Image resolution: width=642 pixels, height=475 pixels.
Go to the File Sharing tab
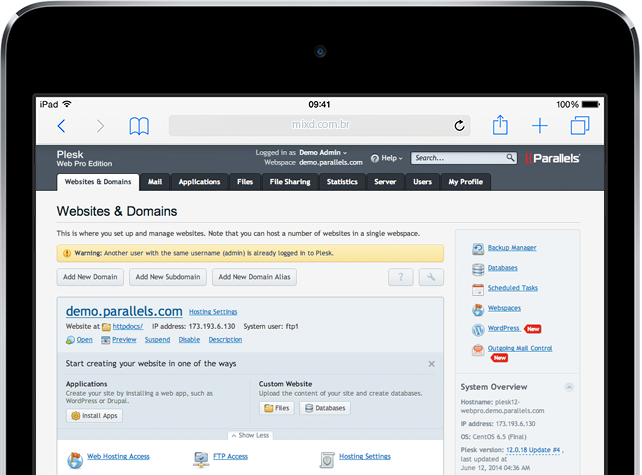[x=290, y=182]
